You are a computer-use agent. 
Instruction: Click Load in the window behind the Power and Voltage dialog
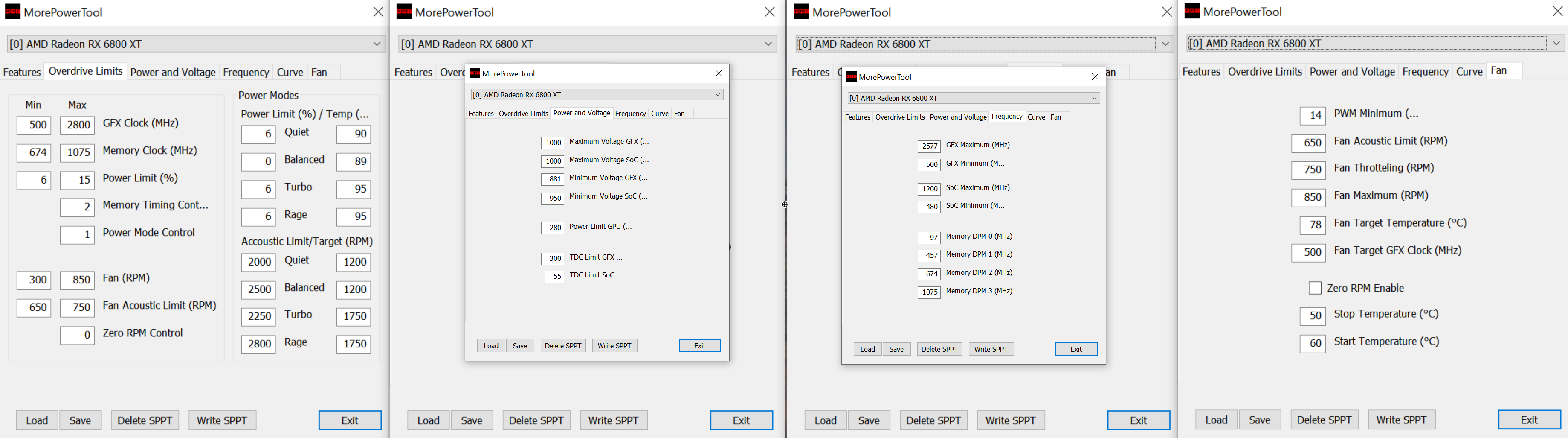pos(428,420)
